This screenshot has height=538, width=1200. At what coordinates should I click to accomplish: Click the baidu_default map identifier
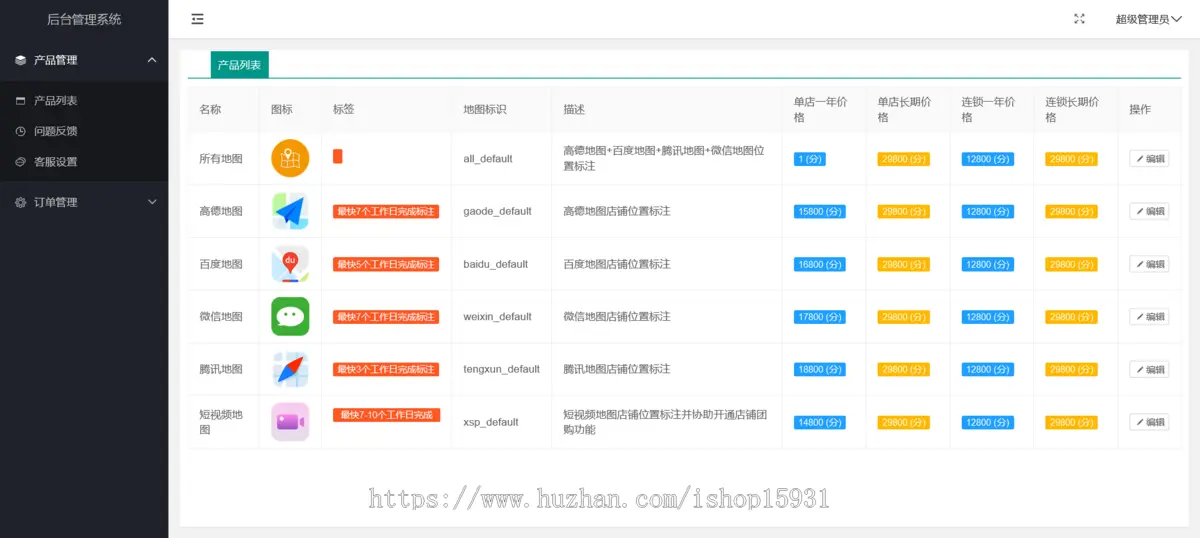click(x=495, y=264)
